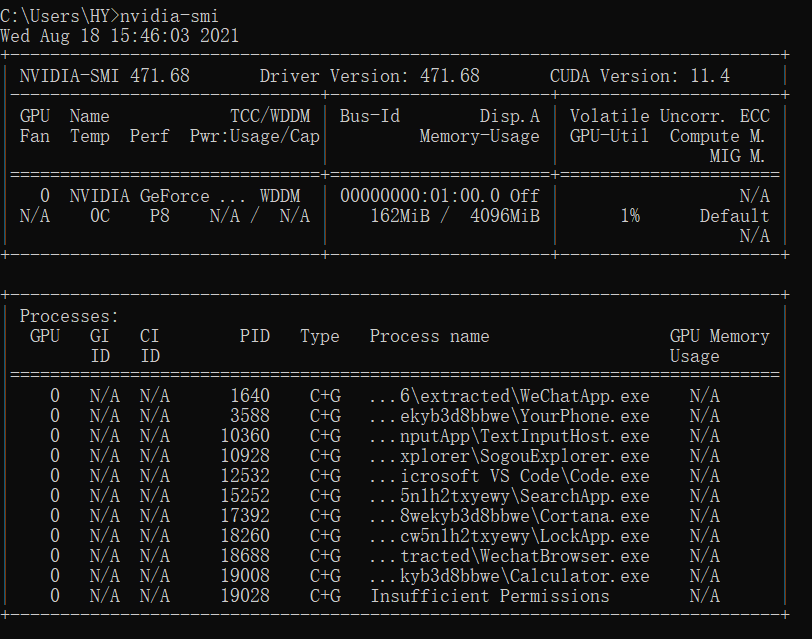Click the Type column header
Image resolution: width=812 pixels, height=639 pixels.
[320, 336]
